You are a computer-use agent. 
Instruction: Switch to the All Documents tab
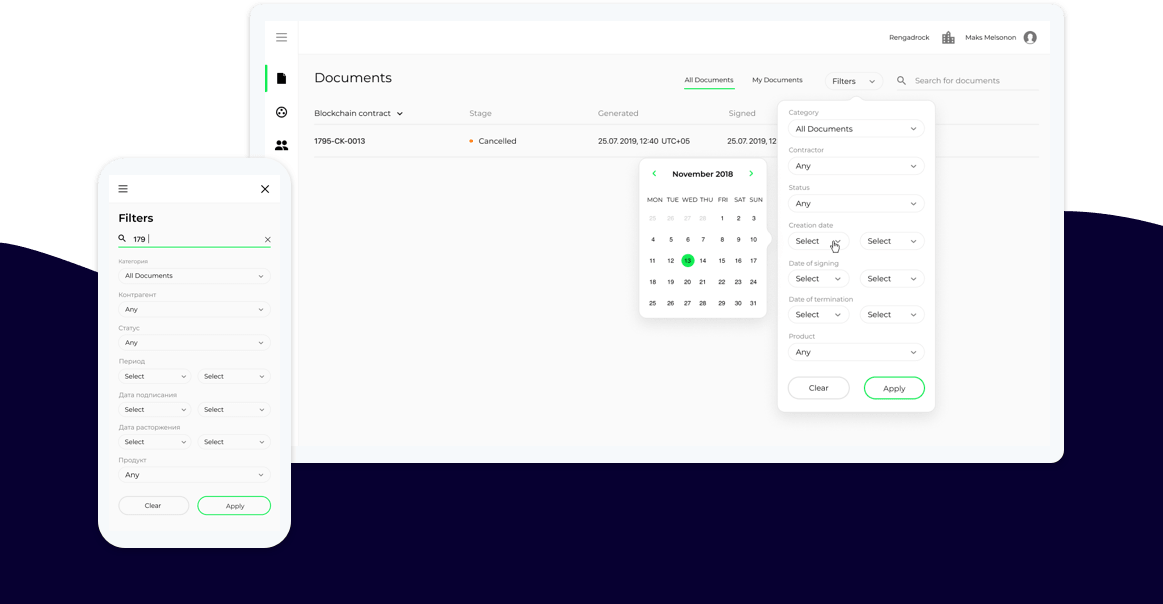pos(708,80)
